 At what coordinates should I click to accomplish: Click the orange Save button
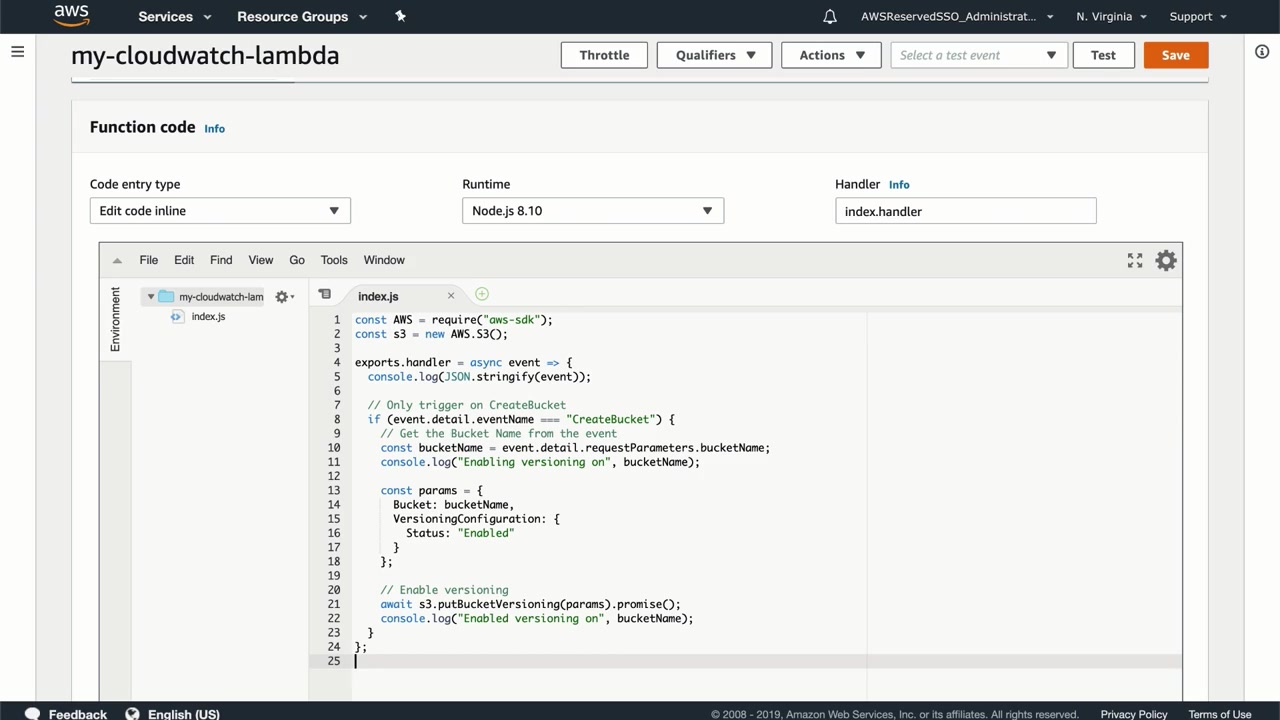(x=1175, y=55)
